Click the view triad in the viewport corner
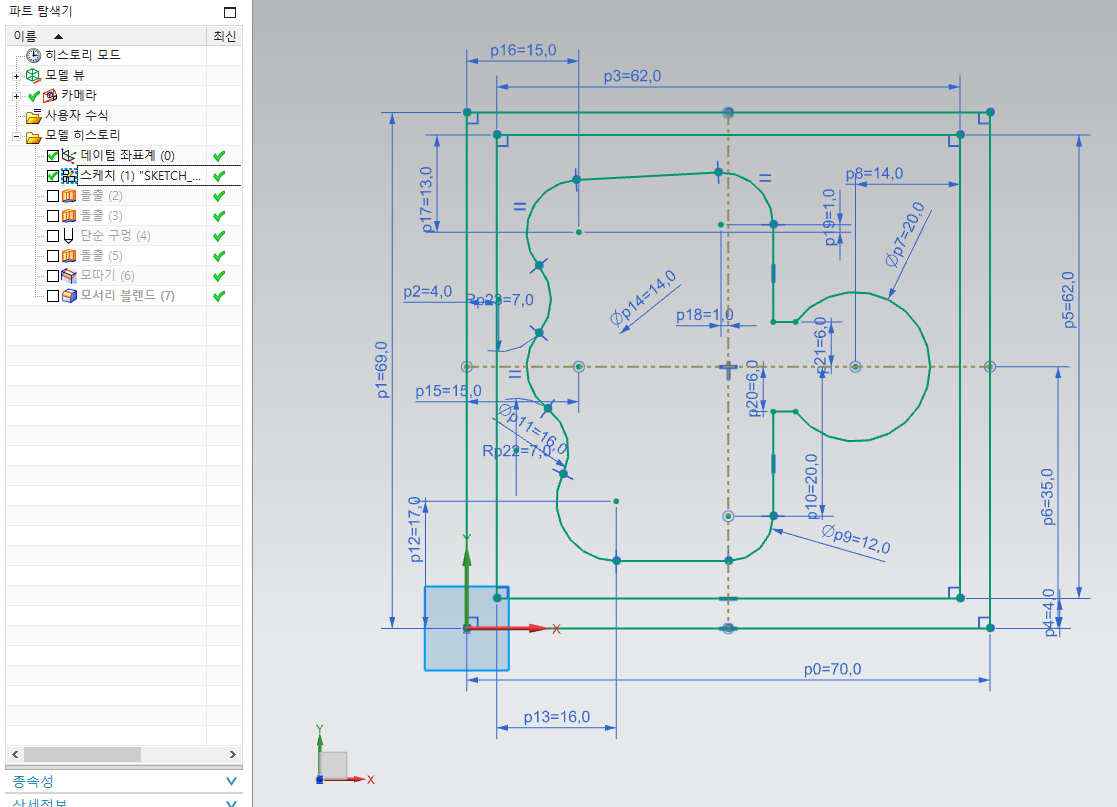 tap(343, 757)
